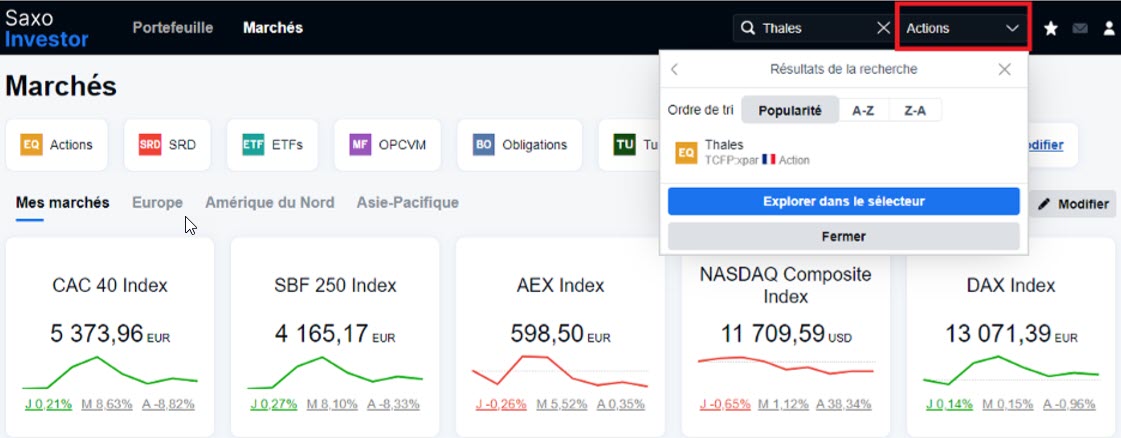Select CAC 40 daily J 0,21% period
The height and width of the screenshot is (438, 1121).
(49, 404)
